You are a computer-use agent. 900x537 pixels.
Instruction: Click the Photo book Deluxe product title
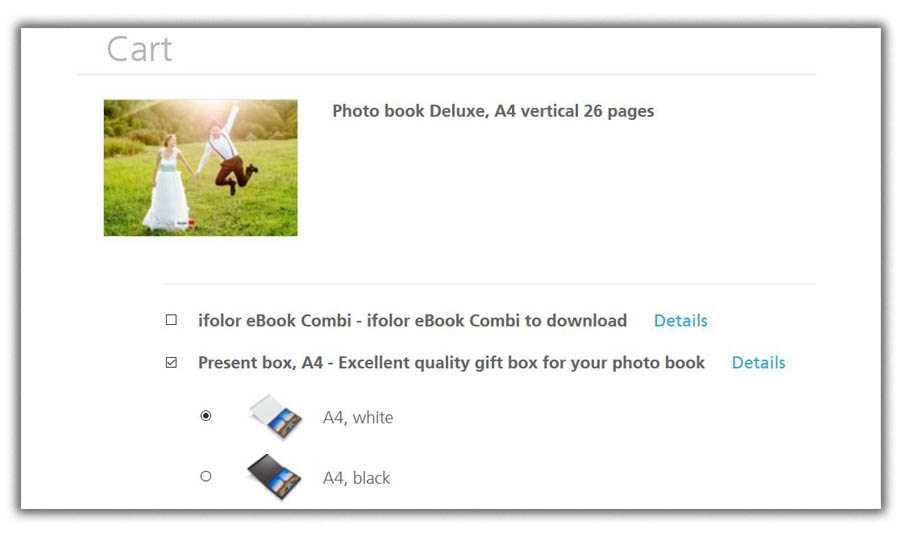tap(493, 111)
